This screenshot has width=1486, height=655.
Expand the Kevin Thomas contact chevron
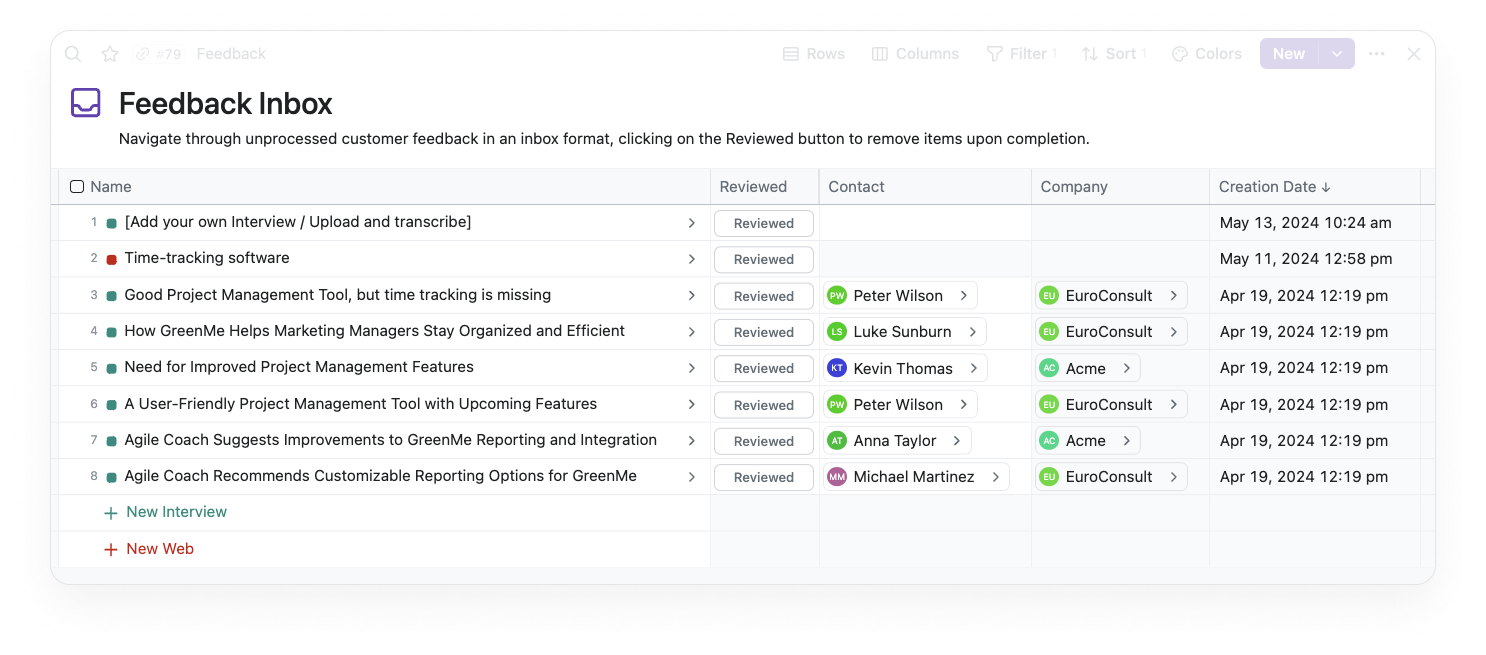pos(973,368)
